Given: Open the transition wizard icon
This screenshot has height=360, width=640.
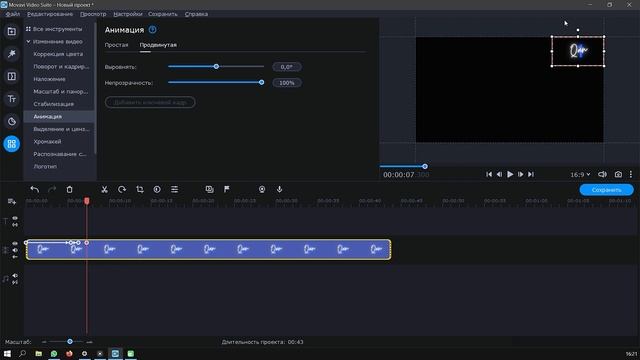Looking at the screenshot, I should [x=209, y=189].
